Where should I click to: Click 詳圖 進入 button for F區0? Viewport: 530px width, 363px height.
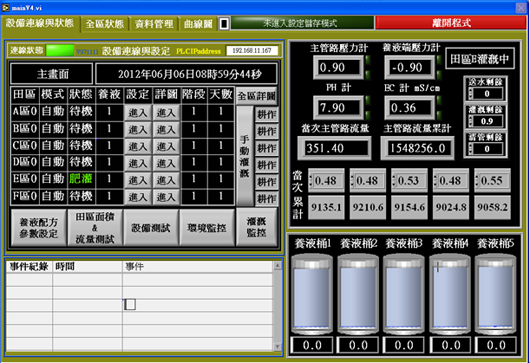coord(166,197)
